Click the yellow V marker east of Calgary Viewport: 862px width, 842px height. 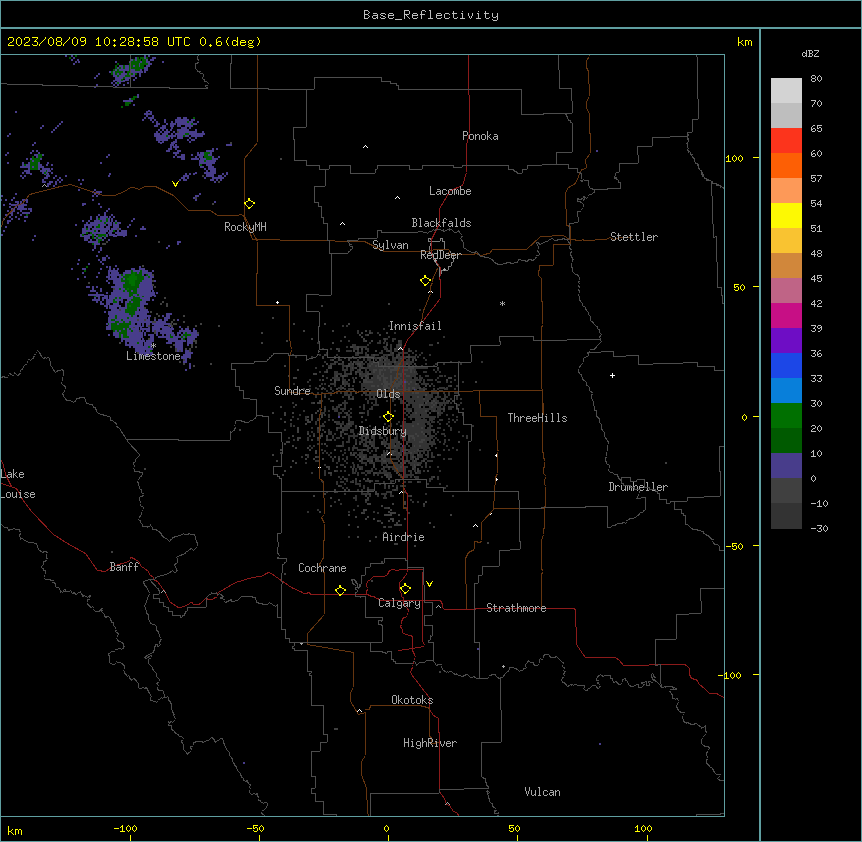[429, 584]
